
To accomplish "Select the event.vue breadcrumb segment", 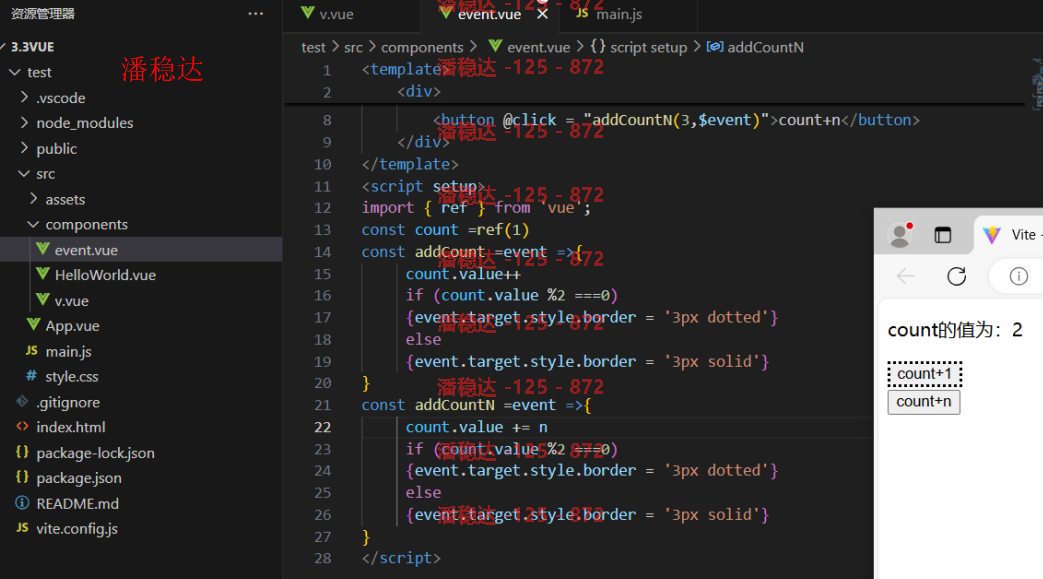I will [x=529, y=47].
